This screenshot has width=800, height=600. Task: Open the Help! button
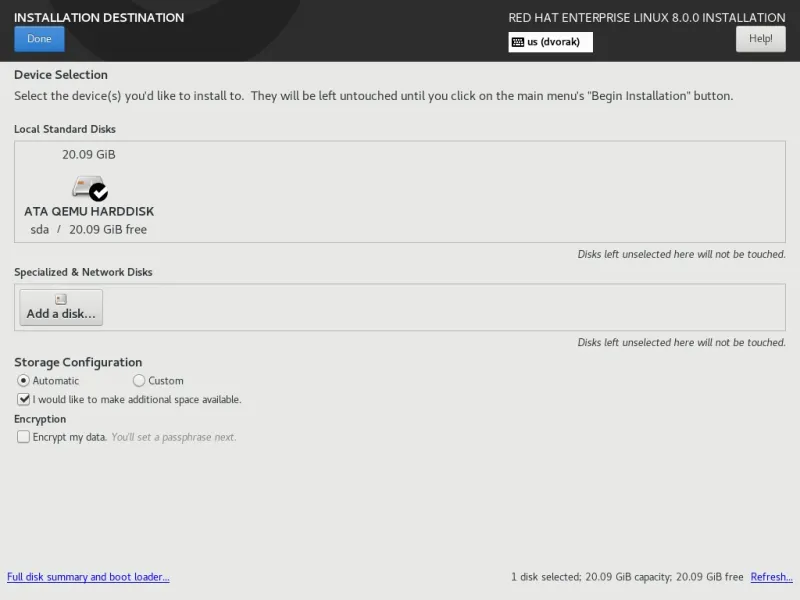tap(760, 39)
